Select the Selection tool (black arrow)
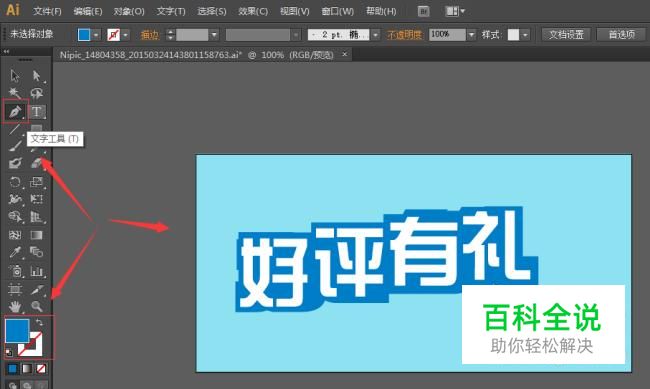This screenshot has width=650, height=389. [15, 76]
